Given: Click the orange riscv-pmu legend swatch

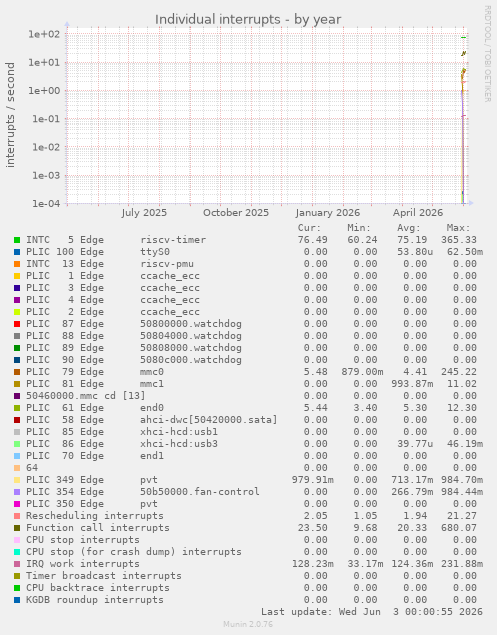Looking at the screenshot, I should (17, 264).
